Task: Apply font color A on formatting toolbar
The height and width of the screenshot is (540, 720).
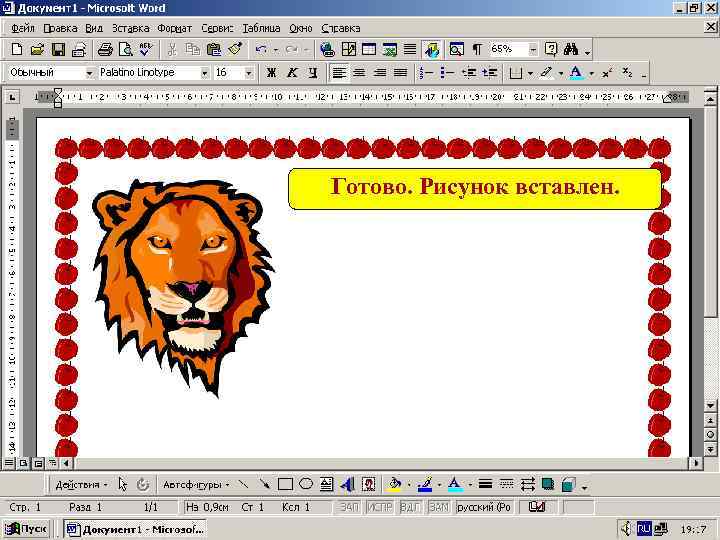Action: pyautogui.click(x=576, y=73)
